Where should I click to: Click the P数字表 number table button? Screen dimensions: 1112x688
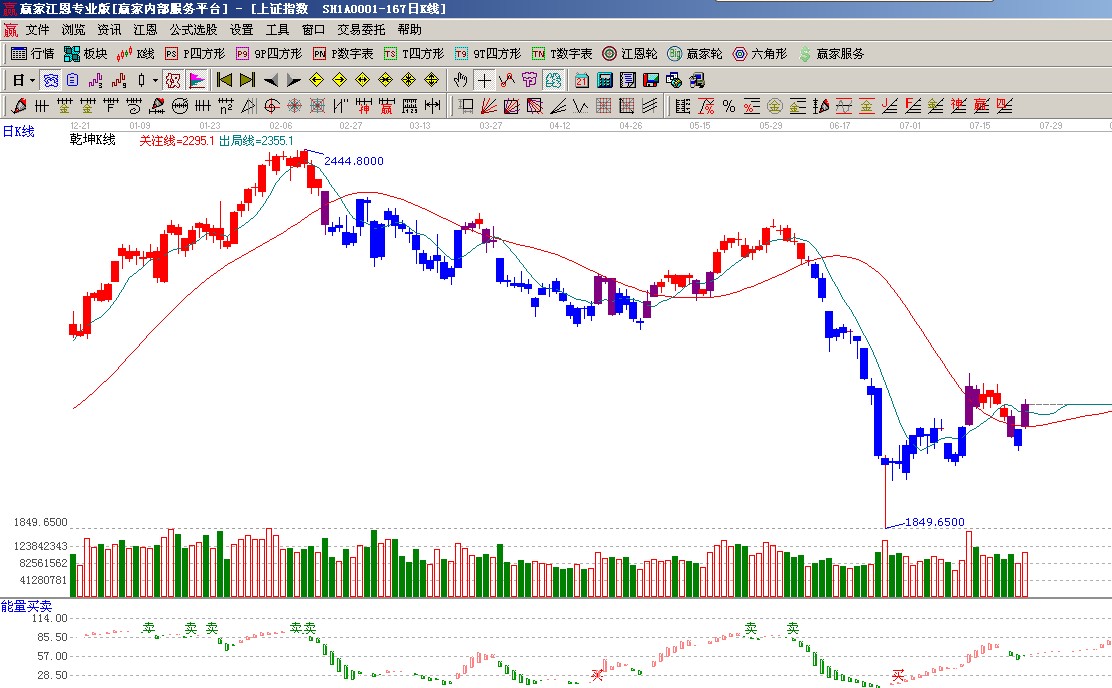pyautogui.click(x=343, y=54)
